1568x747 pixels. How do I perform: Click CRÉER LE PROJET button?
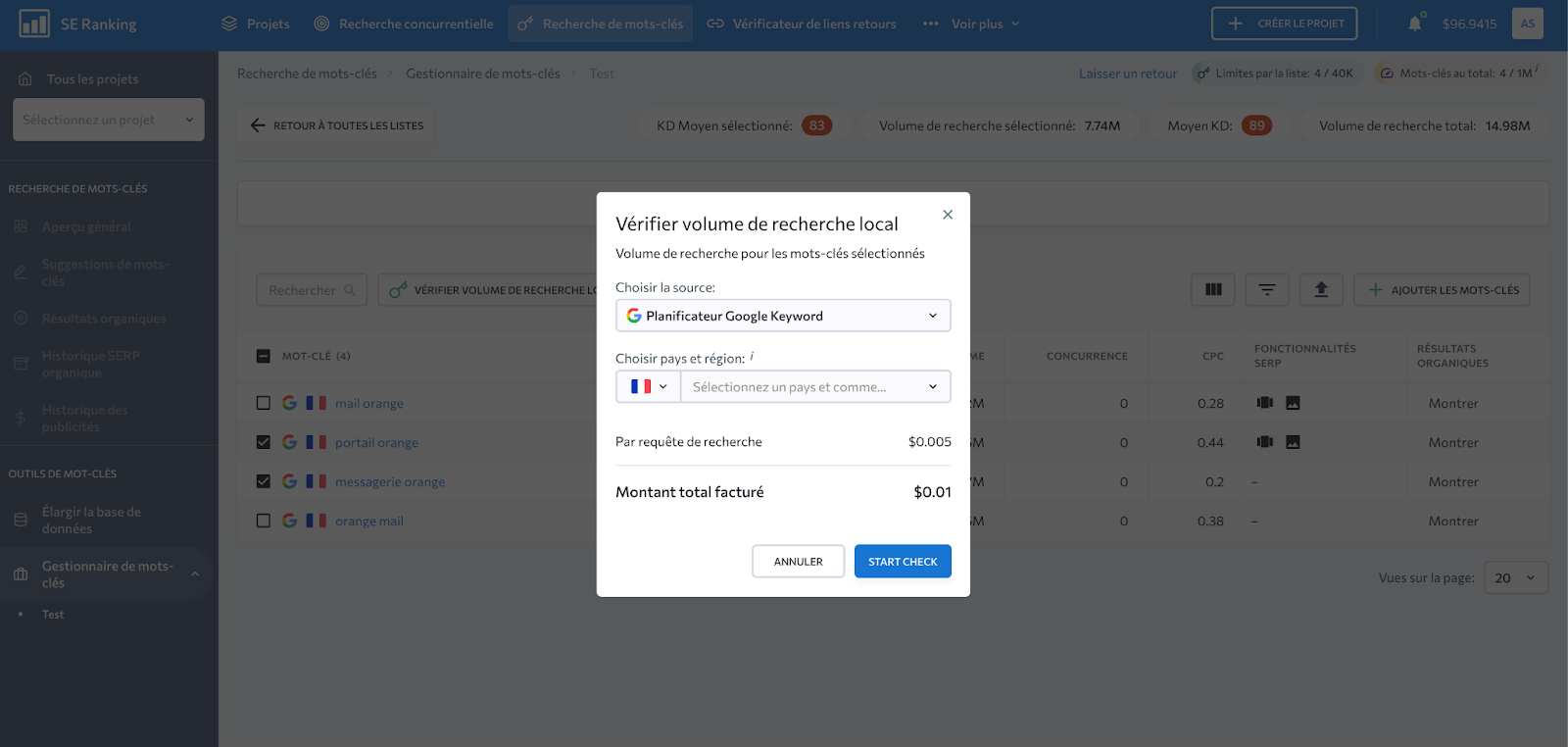[1285, 24]
